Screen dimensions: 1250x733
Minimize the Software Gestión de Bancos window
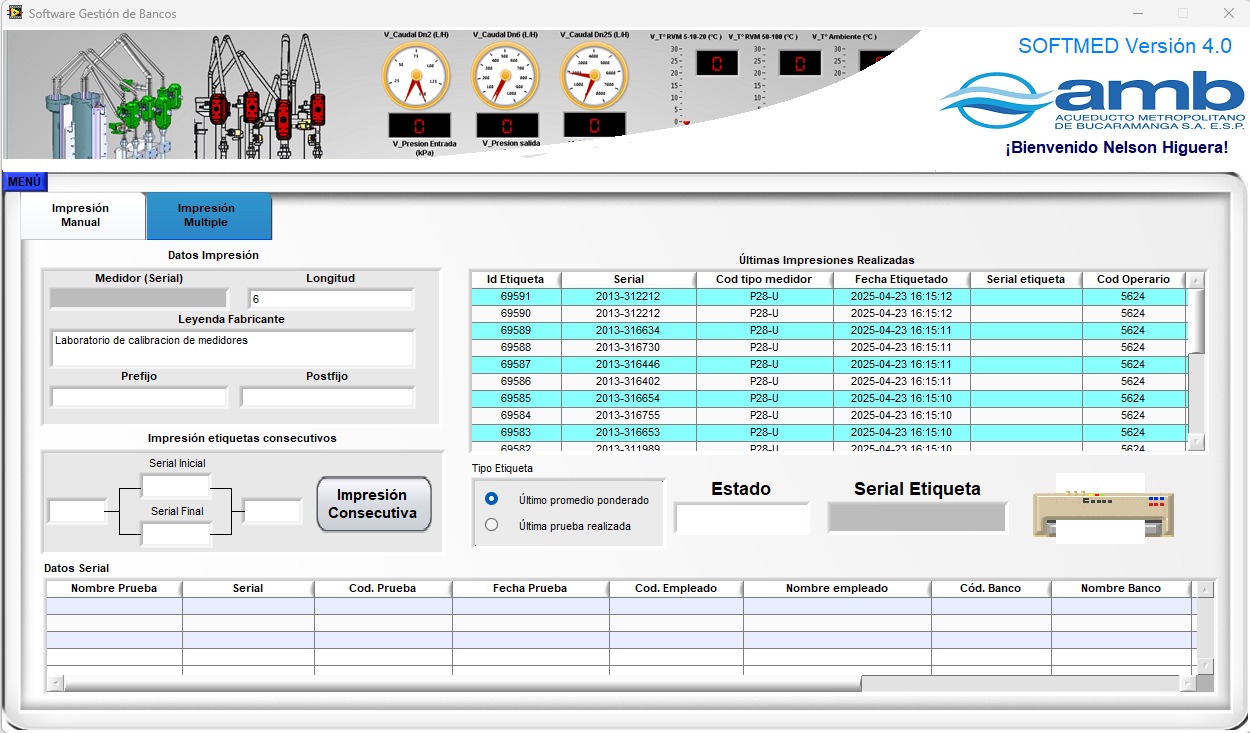click(x=1138, y=13)
